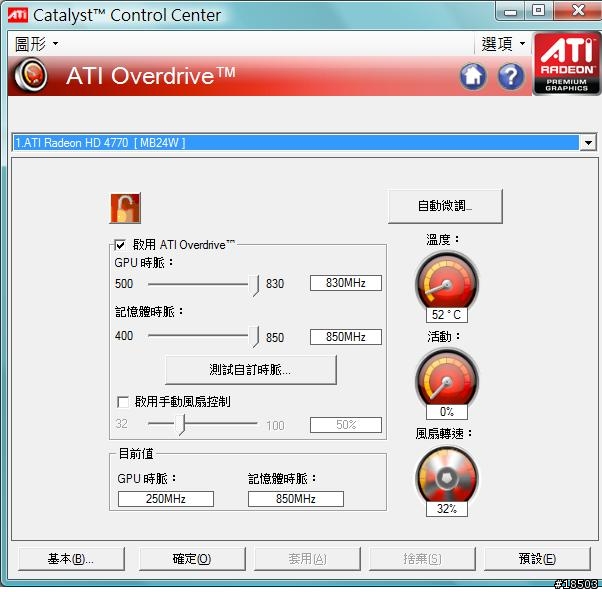Open help via the question mark icon

coord(511,76)
